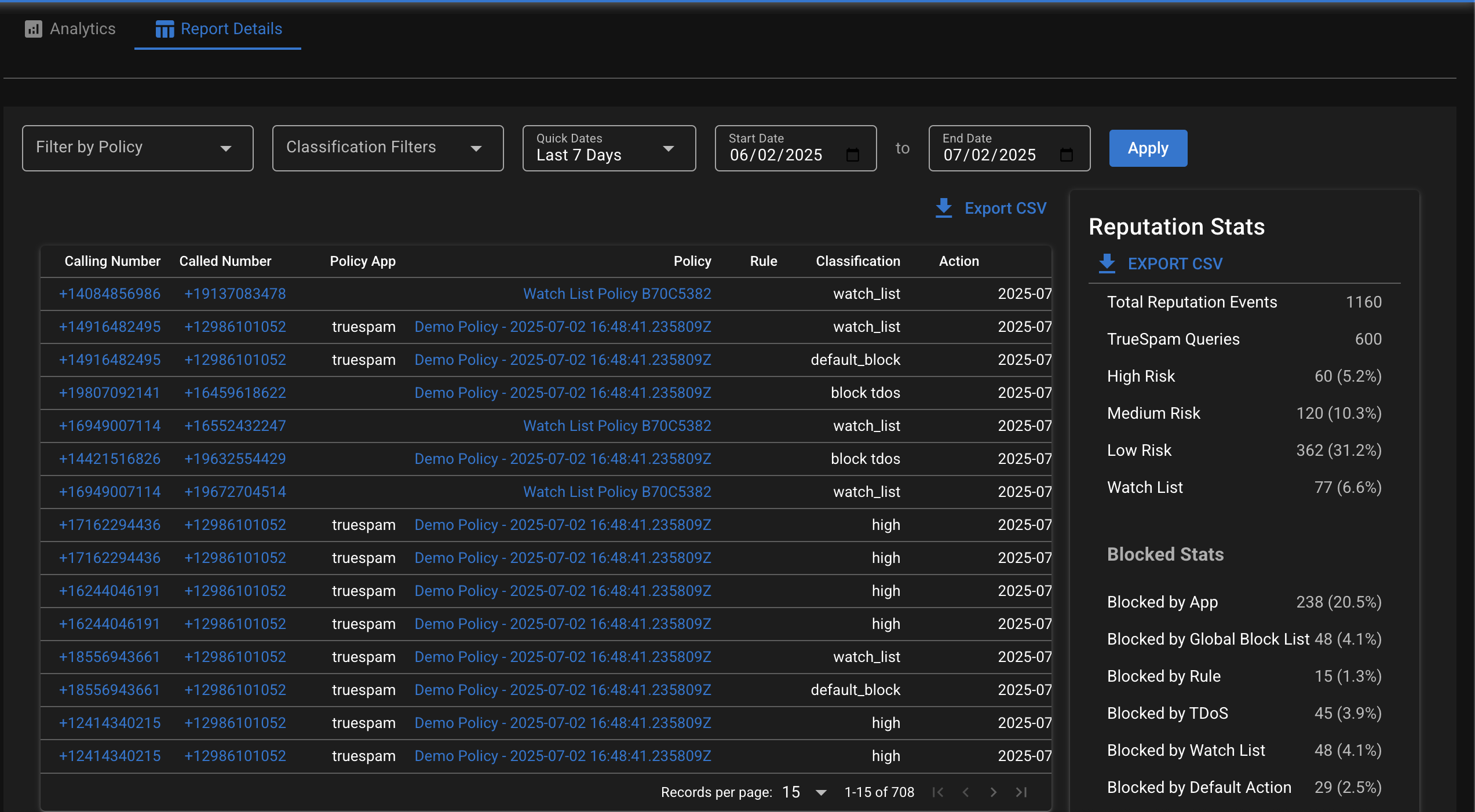This screenshot has height=812, width=1475.
Task: Click the Total Reputation Events stat
Action: click(1244, 302)
